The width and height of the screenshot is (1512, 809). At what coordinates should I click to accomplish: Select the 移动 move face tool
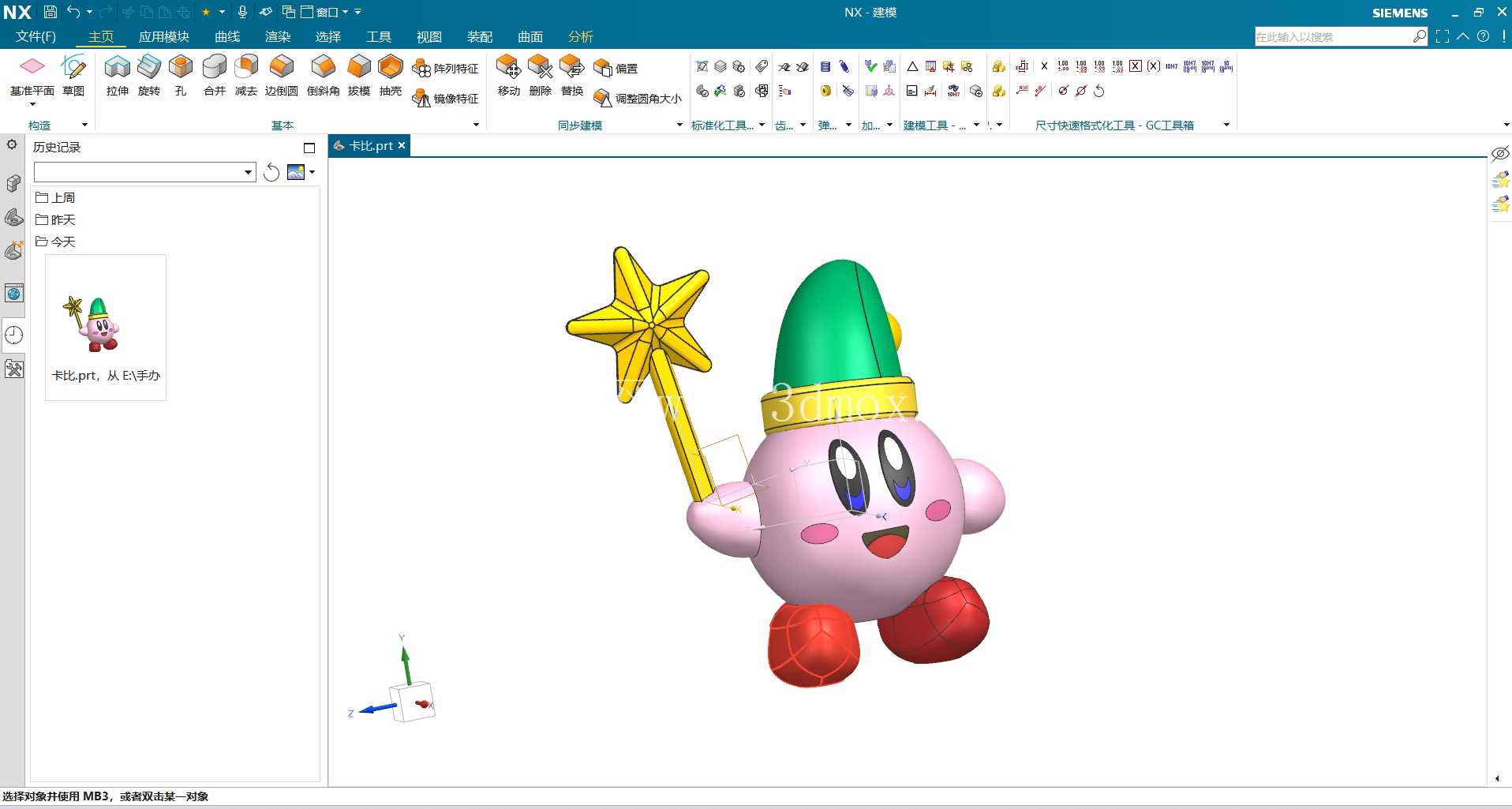[x=509, y=76]
